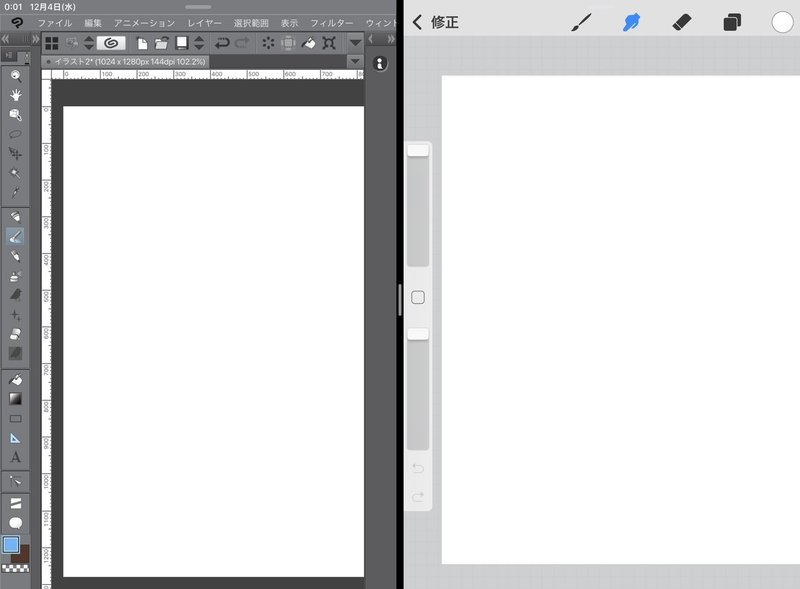Collapse left palette with double-left arrows

coord(6,39)
